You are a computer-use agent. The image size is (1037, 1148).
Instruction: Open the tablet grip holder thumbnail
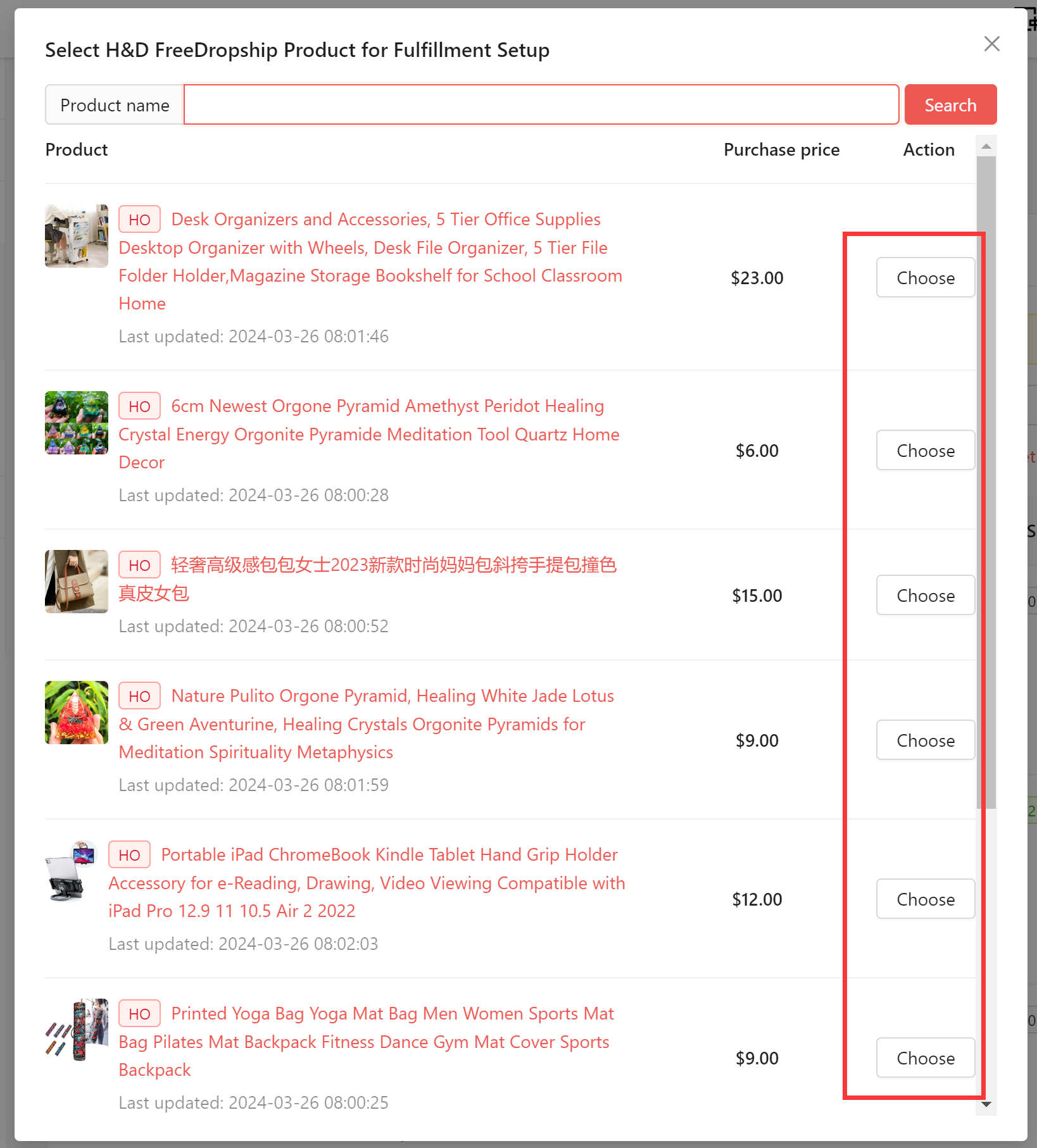tap(72, 871)
